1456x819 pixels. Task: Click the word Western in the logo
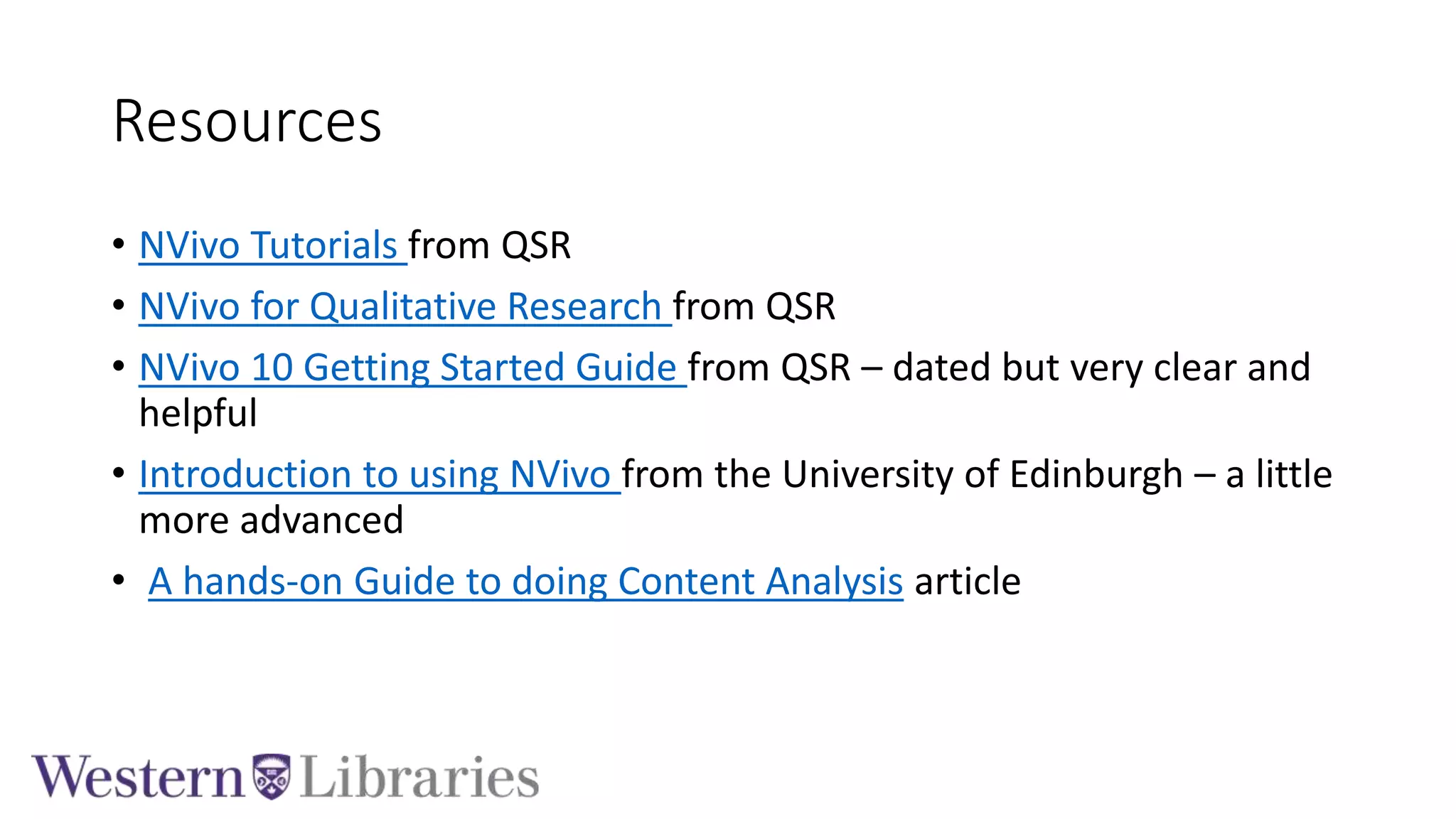pyautogui.click(x=138, y=777)
